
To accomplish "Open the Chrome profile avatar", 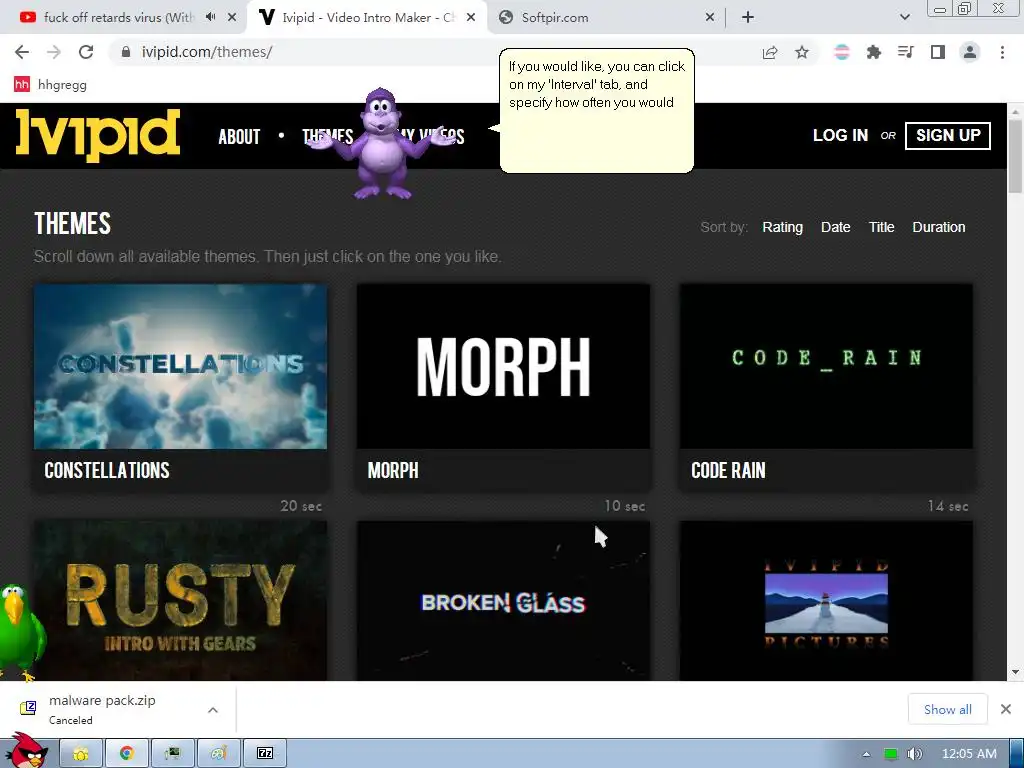I will pyautogui.click(x=970, y=52).
